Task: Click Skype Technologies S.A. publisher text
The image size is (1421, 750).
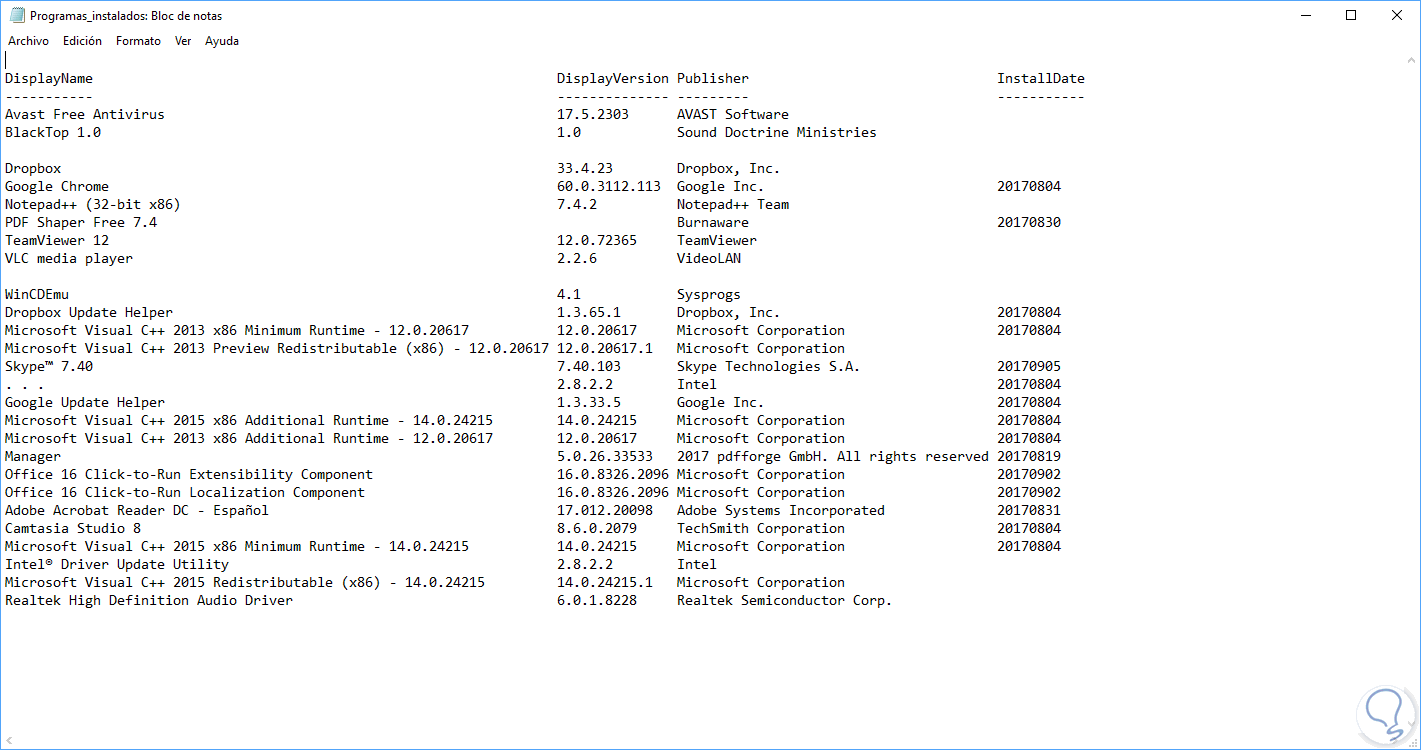Action: click(769, 366)
